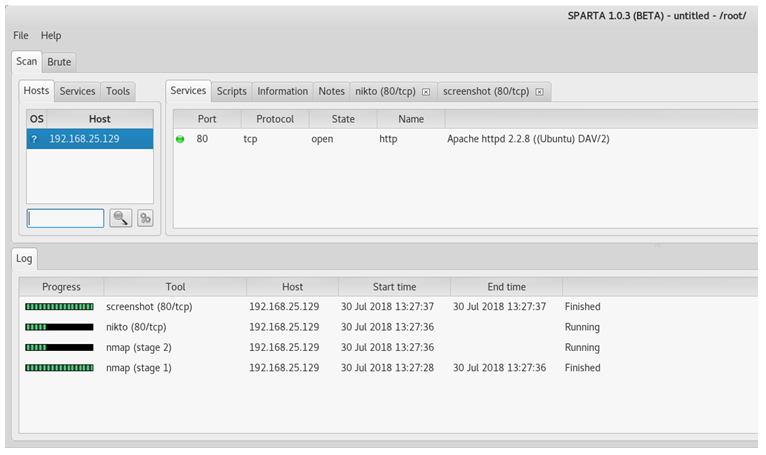Image resolution: width=766 pixels, height=455 pixels.
Task: Sort log by Tool column header
Action: pos(175,287)
